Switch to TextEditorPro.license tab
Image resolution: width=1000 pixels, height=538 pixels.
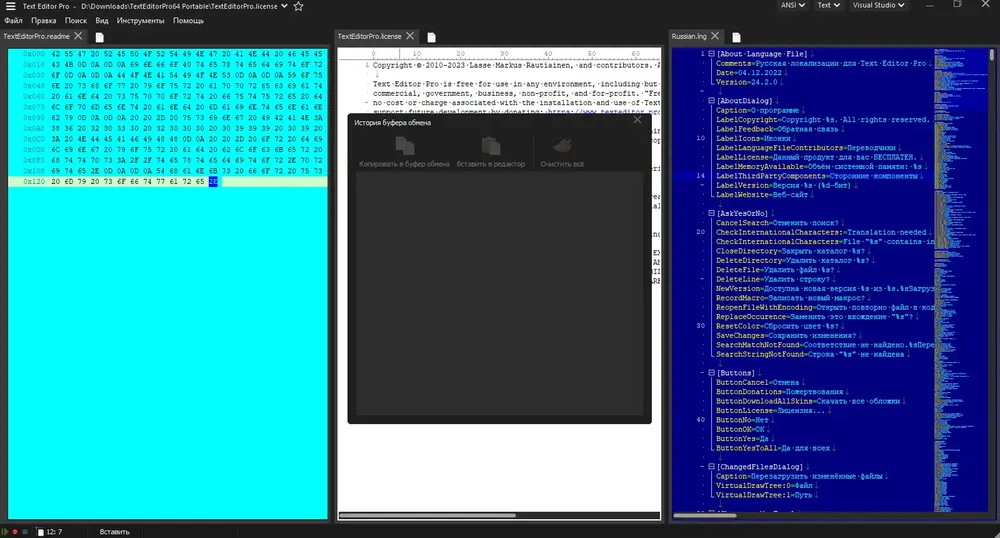[x=369, y=36]
